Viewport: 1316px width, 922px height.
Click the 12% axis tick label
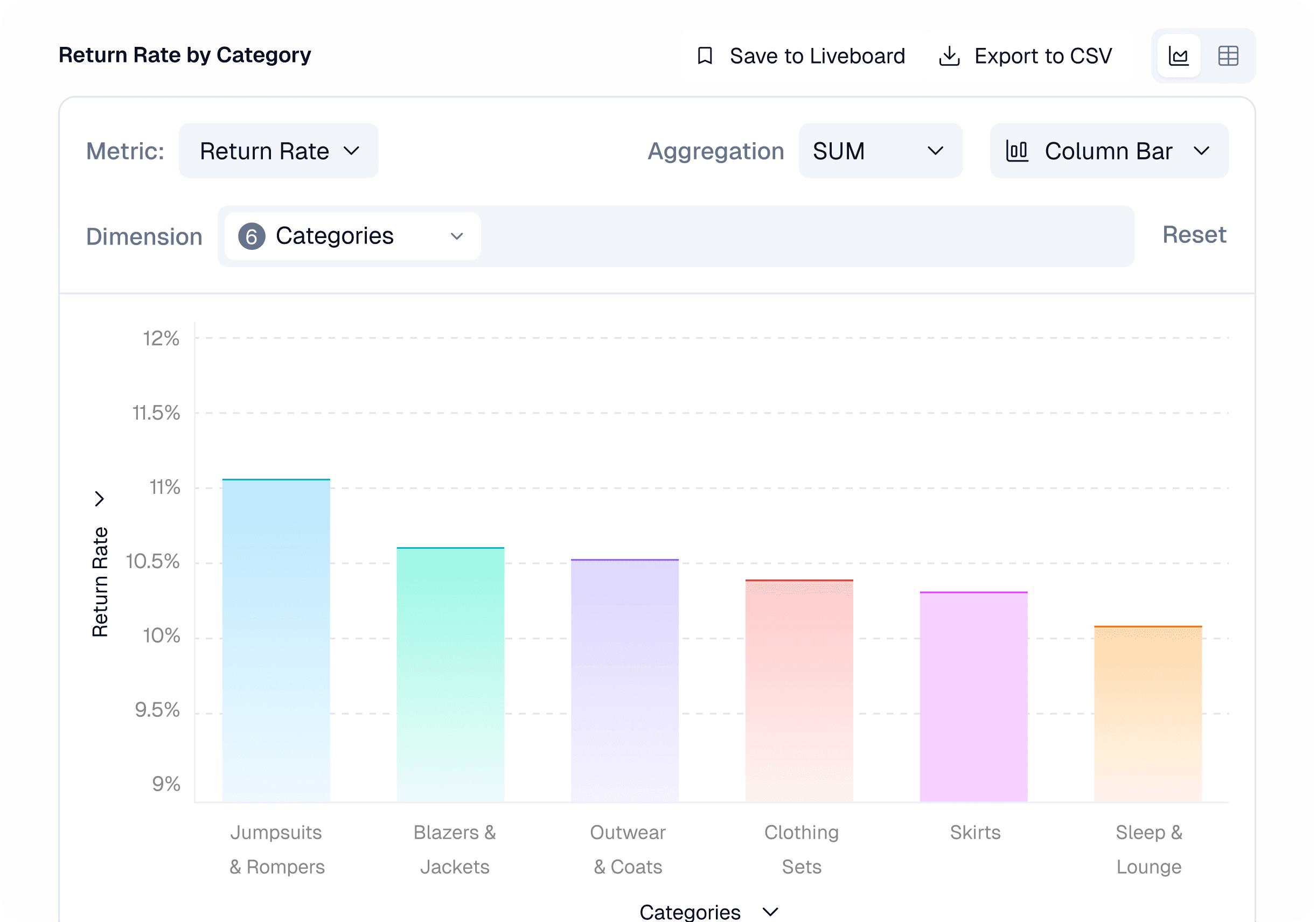coord(161,338)
